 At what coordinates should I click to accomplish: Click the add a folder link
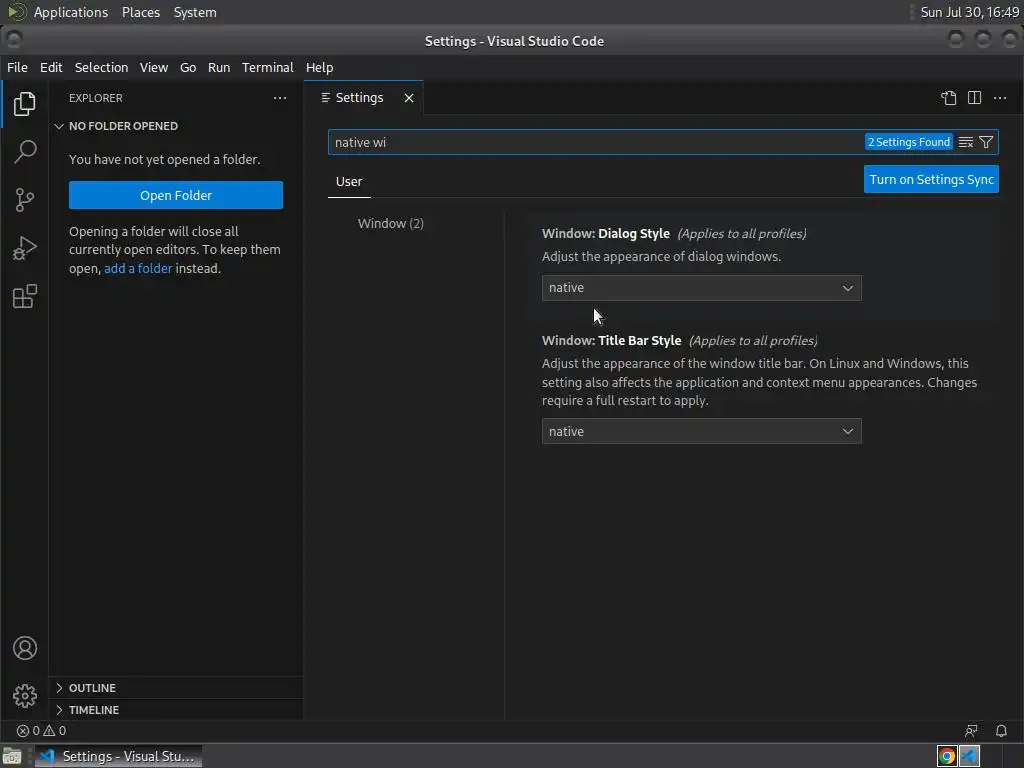pyautogui.click(x=138, y=268)
